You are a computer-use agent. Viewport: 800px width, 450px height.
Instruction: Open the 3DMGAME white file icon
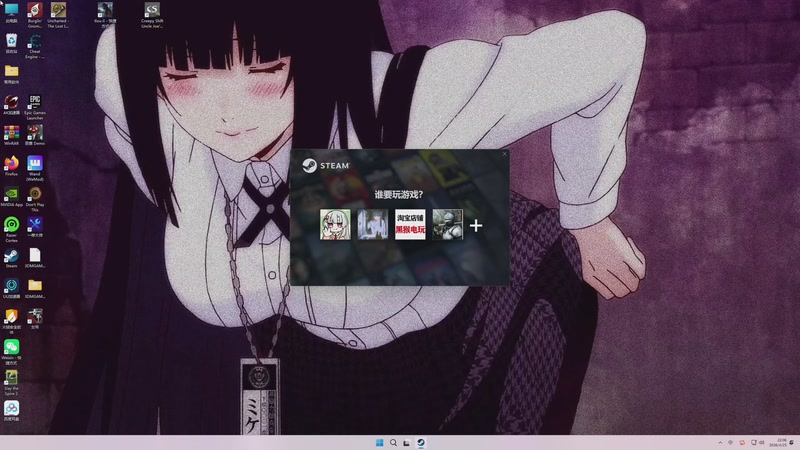tap(35, 258)
